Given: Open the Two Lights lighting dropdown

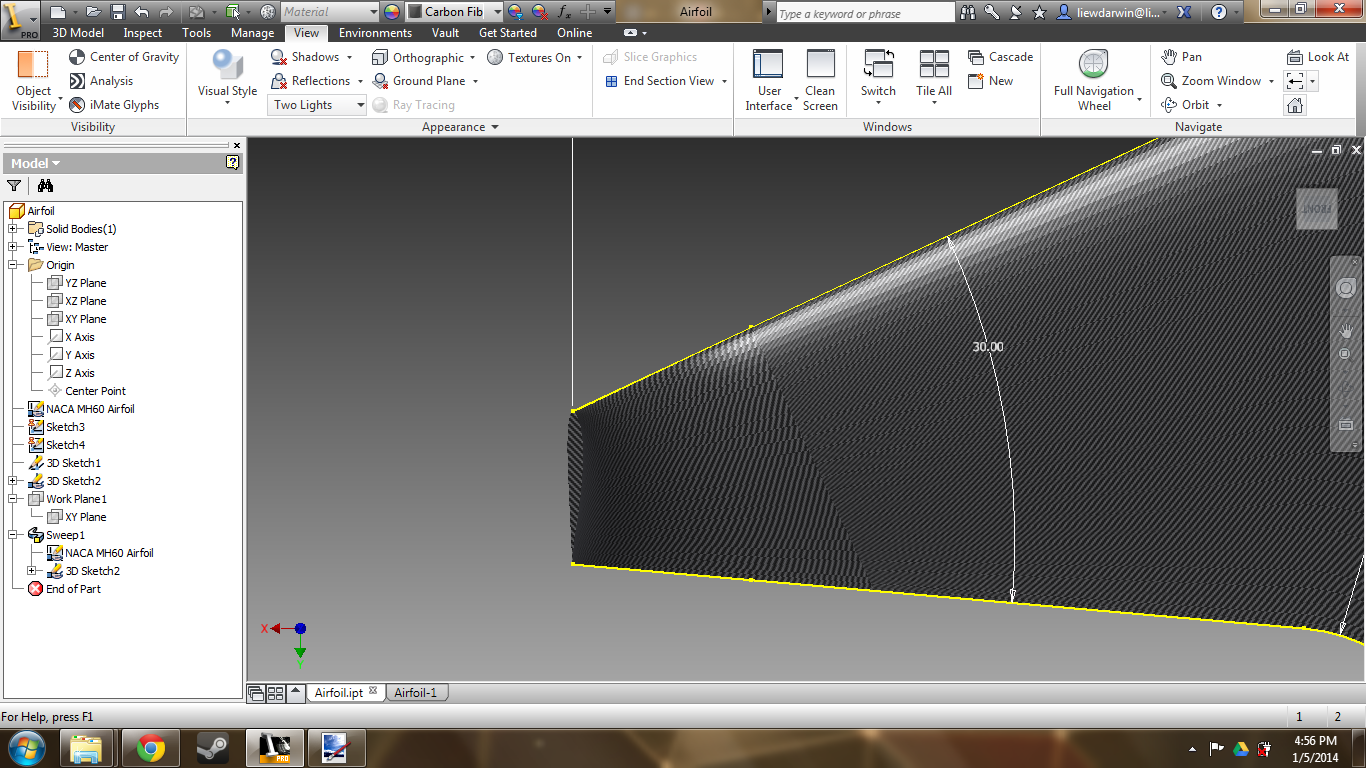Looking at the screenshot, I should (318, 105).
